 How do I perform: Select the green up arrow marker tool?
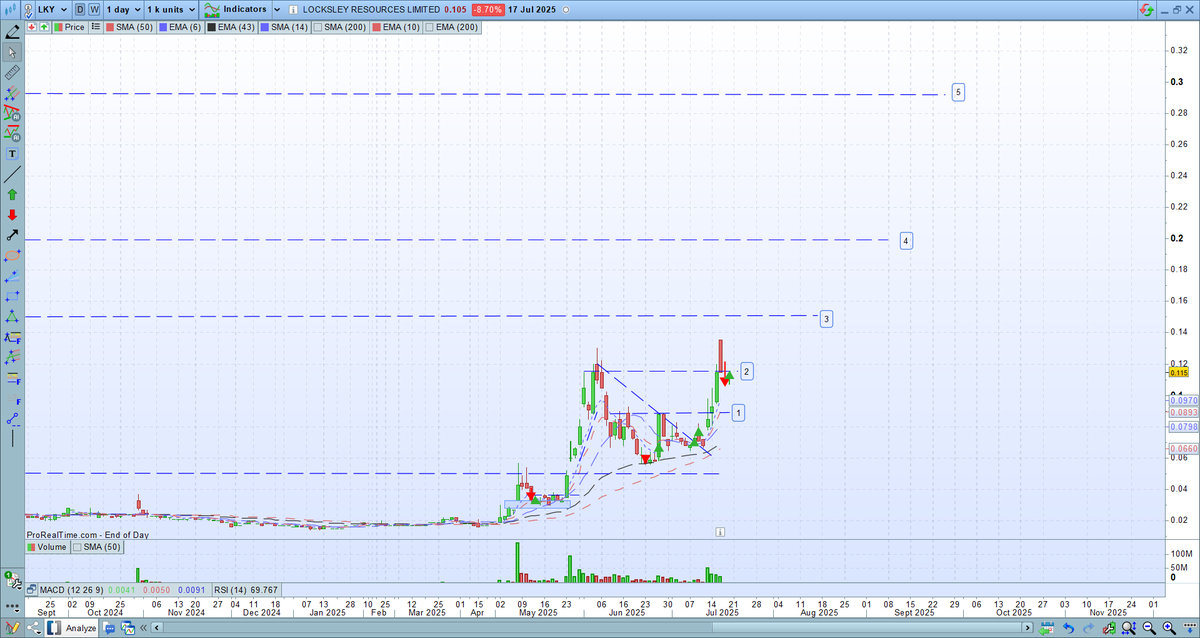point(12,194)
